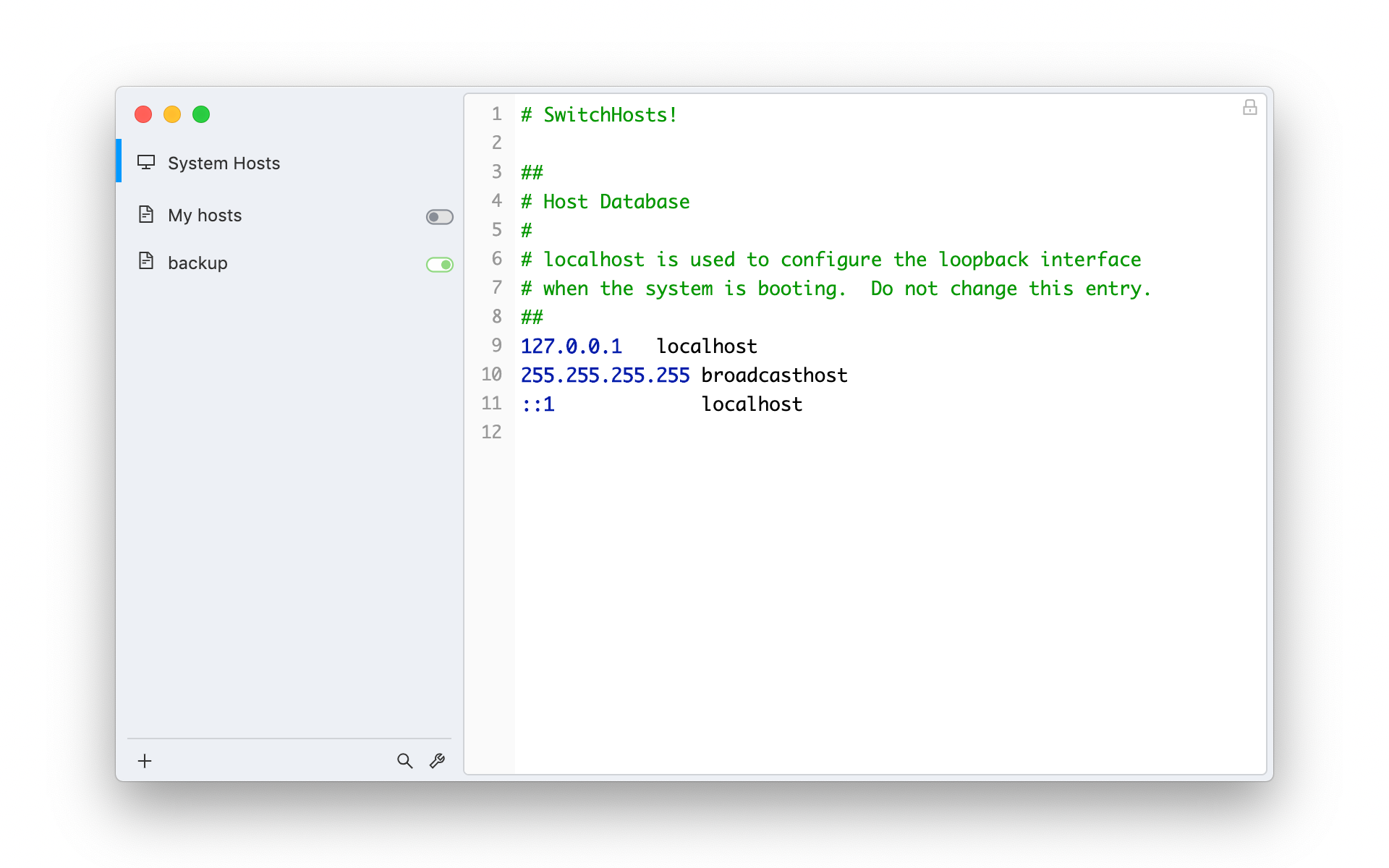
Task: Click the read-only lock icon in editor
Action: [1249, 108]
